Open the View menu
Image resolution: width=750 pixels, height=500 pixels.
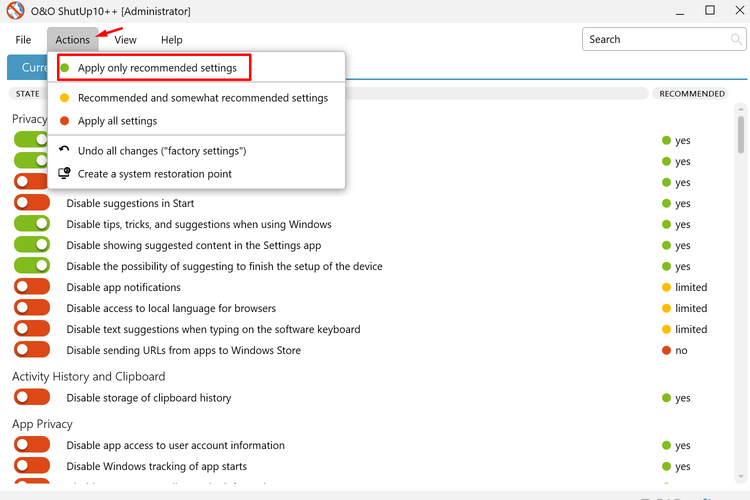pyautogui.click(x=125, y=40)
